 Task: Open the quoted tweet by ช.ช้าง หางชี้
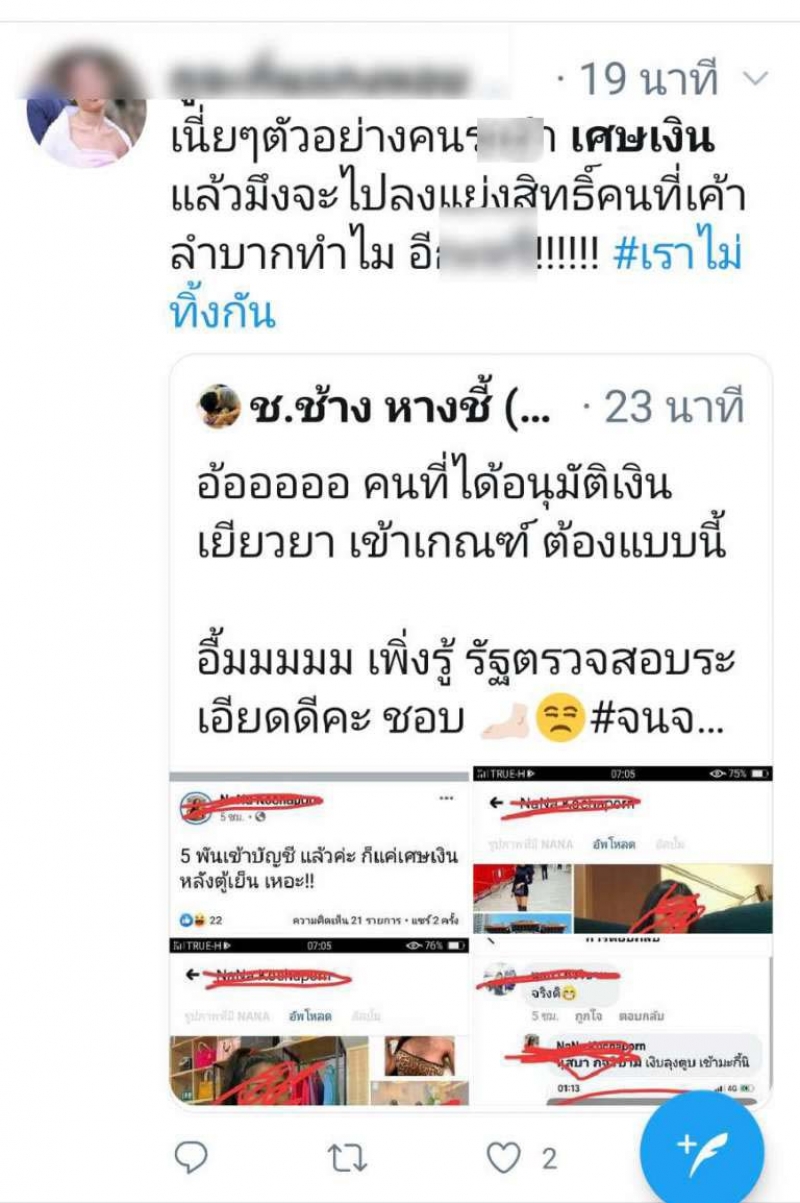click(x=471, y=731)
